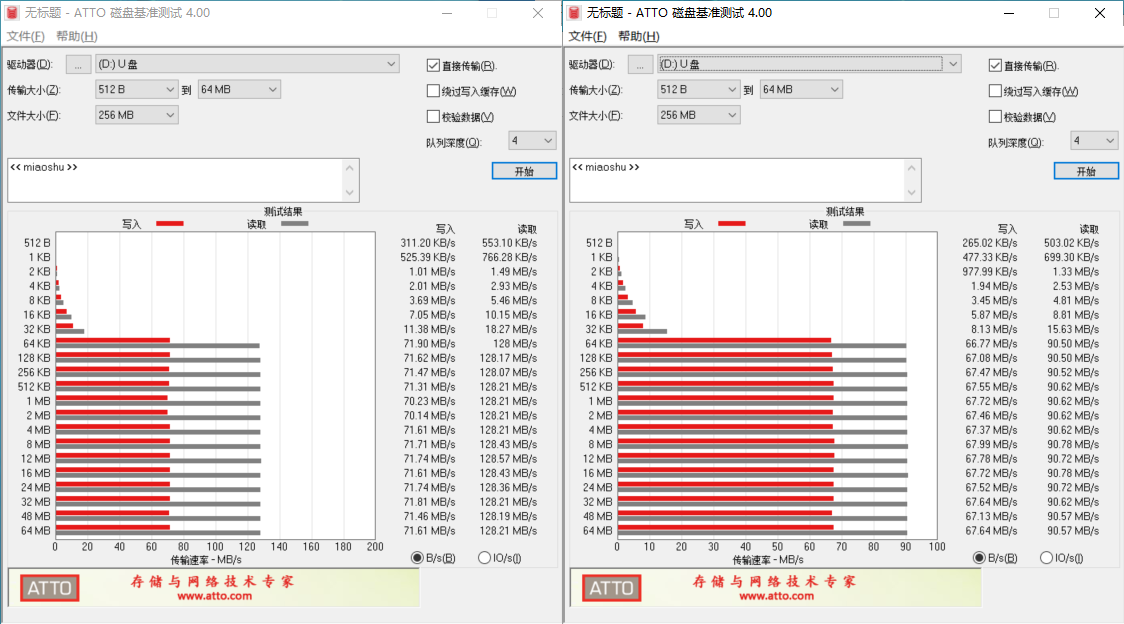Click the drive browse "..." button, left window
The height and width of the screenshot is (624, 1124).
click(78, 65)
